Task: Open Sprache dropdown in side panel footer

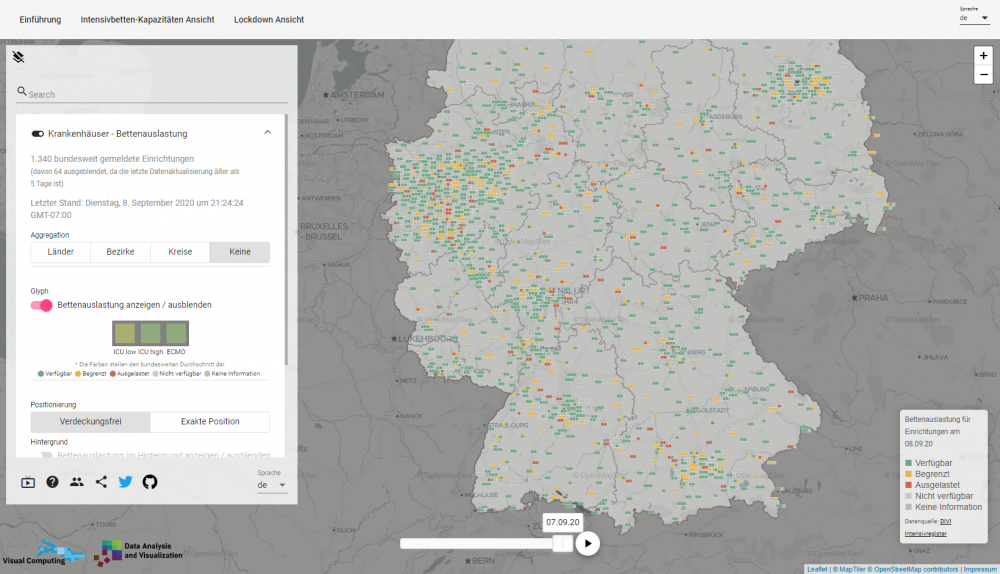Action: click(x=271, y=485)
